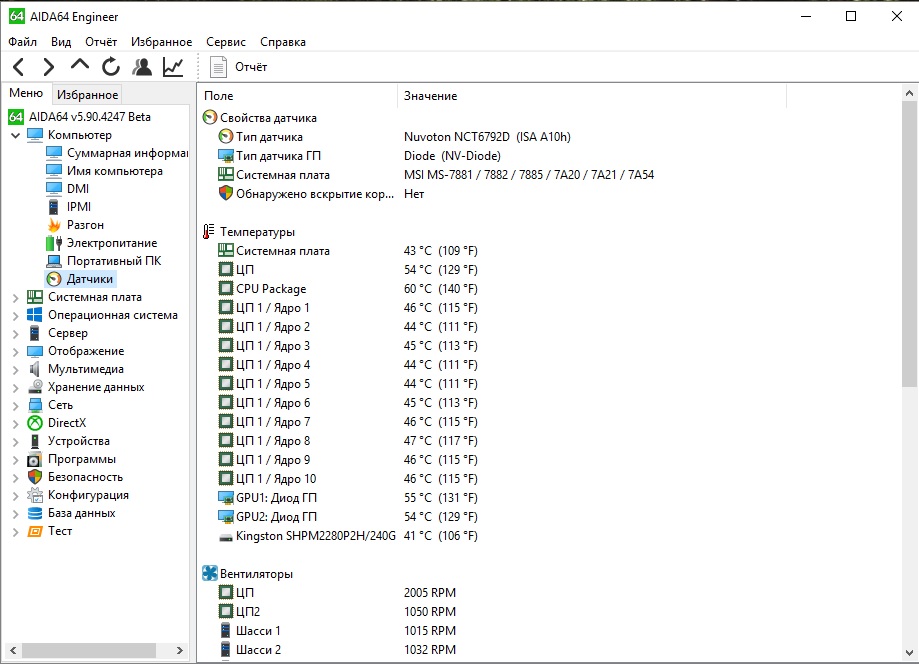Click the Вентиляторы fan icon
The image size is (919, 664).
209,573
